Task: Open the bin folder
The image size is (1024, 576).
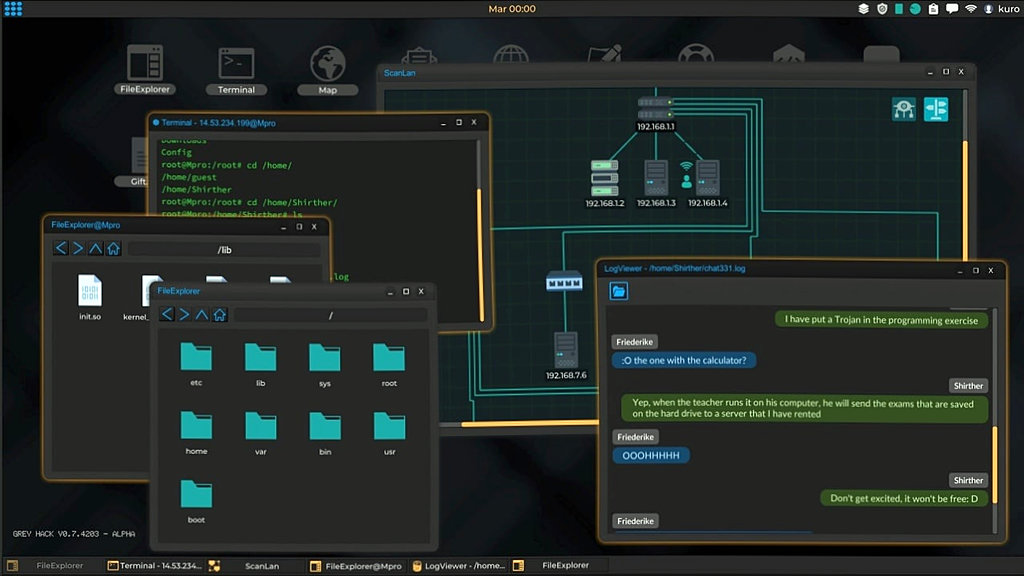Action: [325, 432]
